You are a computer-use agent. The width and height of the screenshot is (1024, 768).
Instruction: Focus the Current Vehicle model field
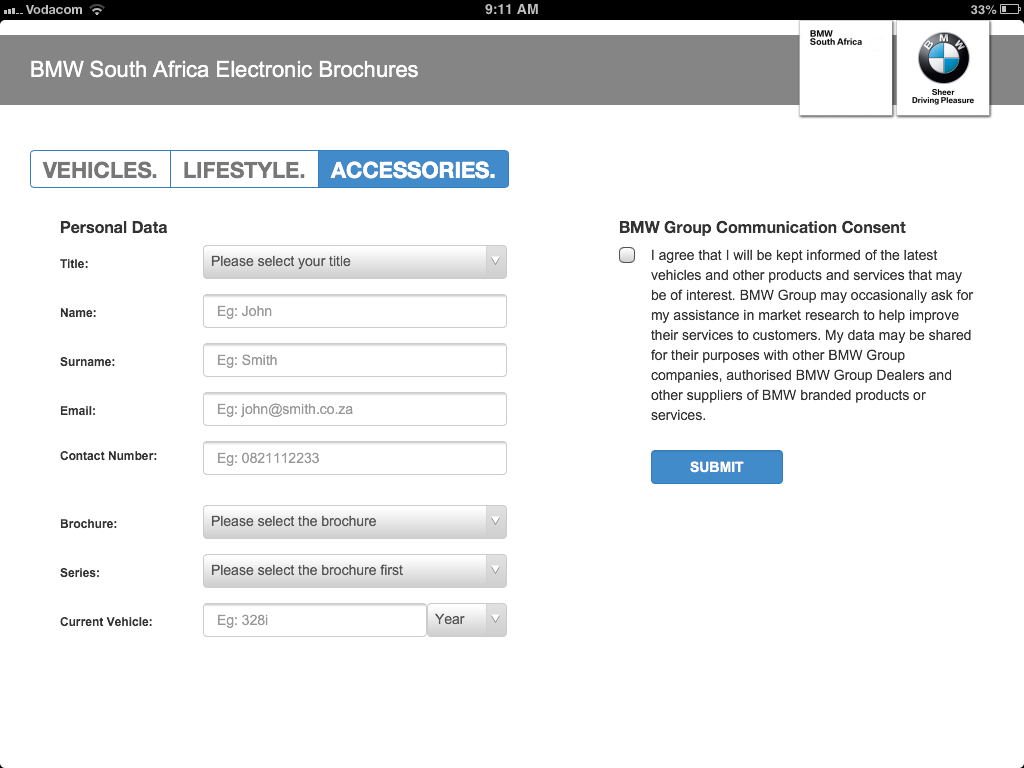(x=314, y=620)
